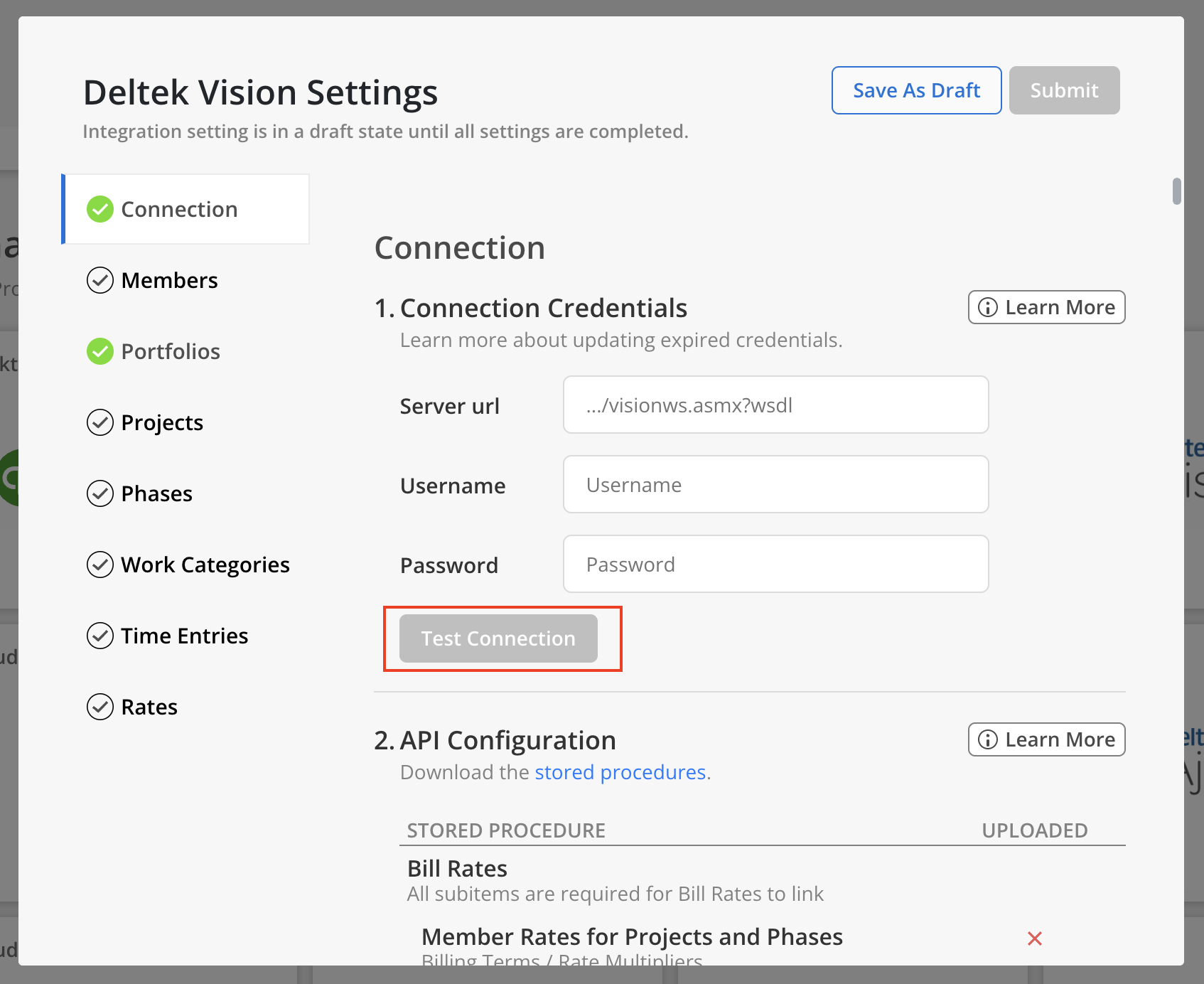Click the check circle icon next to Members

pyautogui.click(x=100, y=280)
